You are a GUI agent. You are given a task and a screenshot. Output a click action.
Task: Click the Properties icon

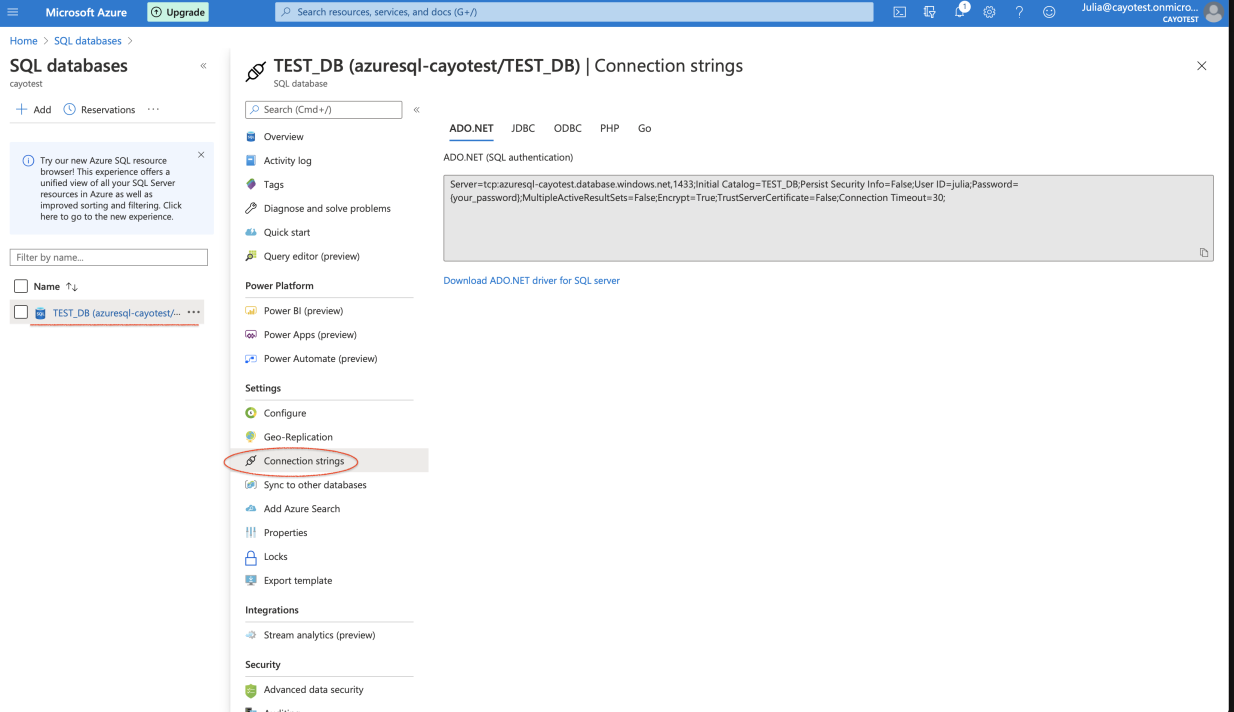[251, 533]
